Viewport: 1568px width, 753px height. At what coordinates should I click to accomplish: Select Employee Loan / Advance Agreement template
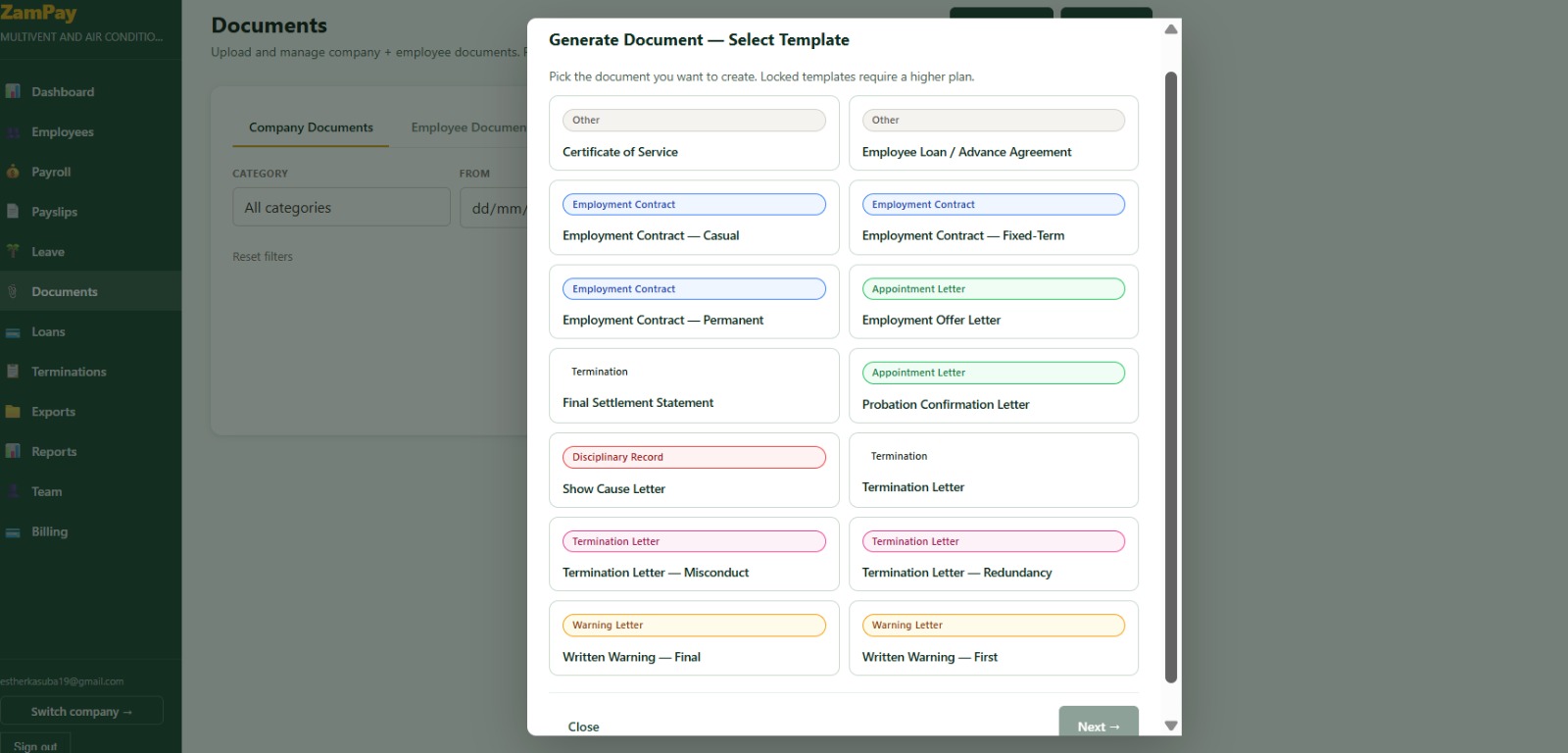pyautogui.click(x=993, y=132)
